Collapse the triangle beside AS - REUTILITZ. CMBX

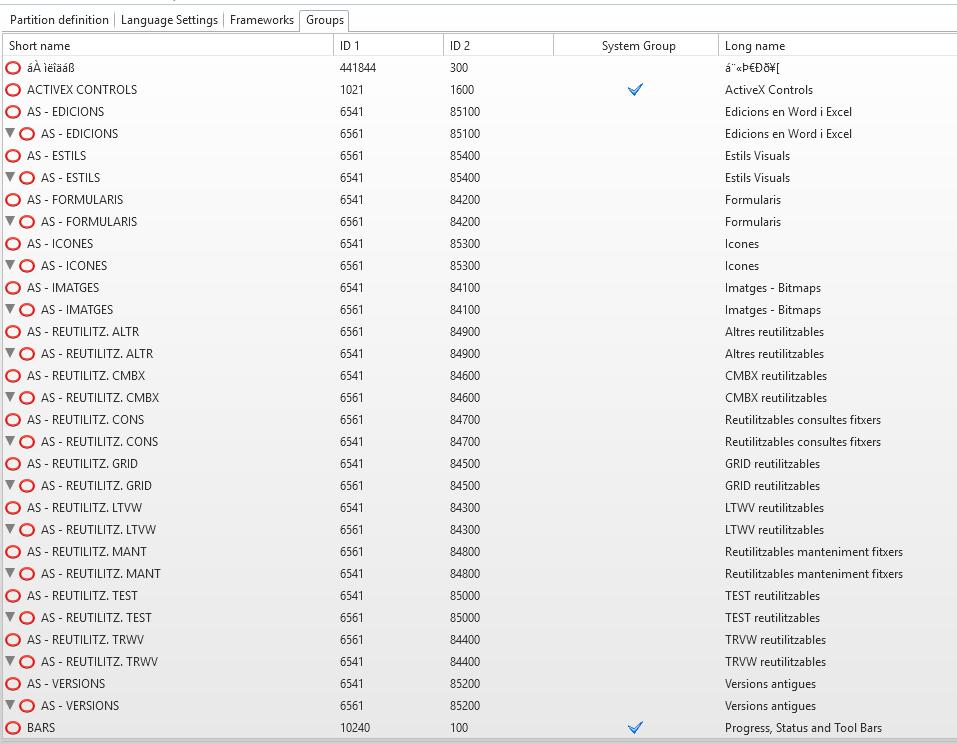[10, 398]
